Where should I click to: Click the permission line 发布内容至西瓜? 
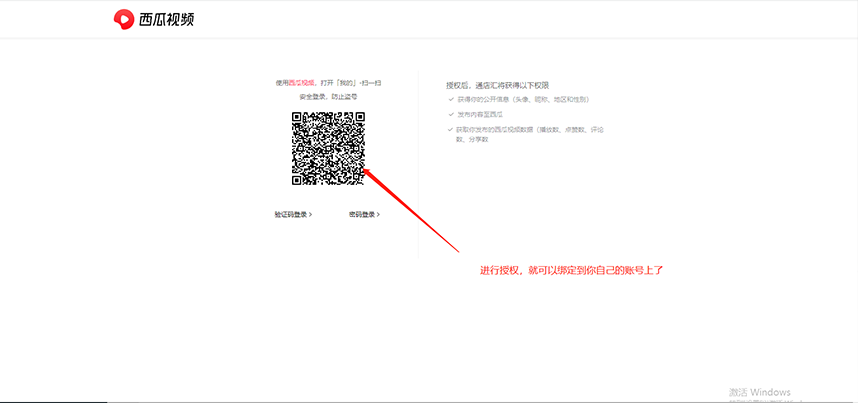(480, 115)
